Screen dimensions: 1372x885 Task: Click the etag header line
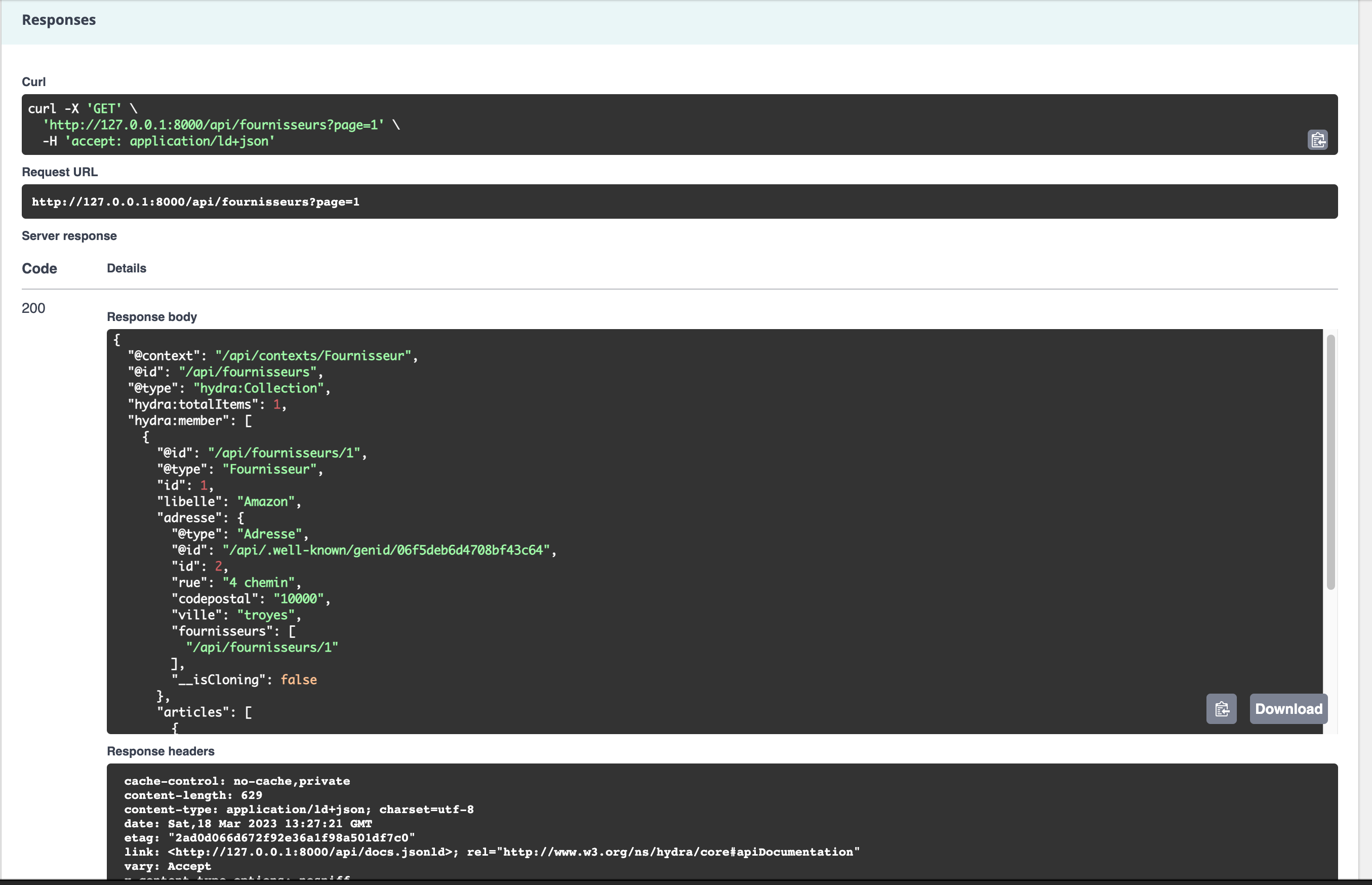point(269,837)
